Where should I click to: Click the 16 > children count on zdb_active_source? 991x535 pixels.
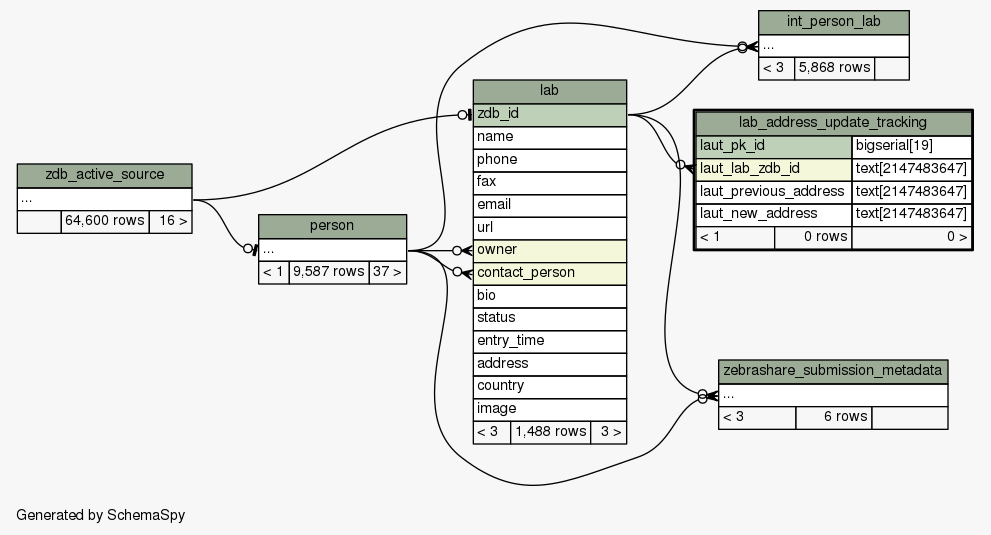pyautogui.click(x=170, y=221)
